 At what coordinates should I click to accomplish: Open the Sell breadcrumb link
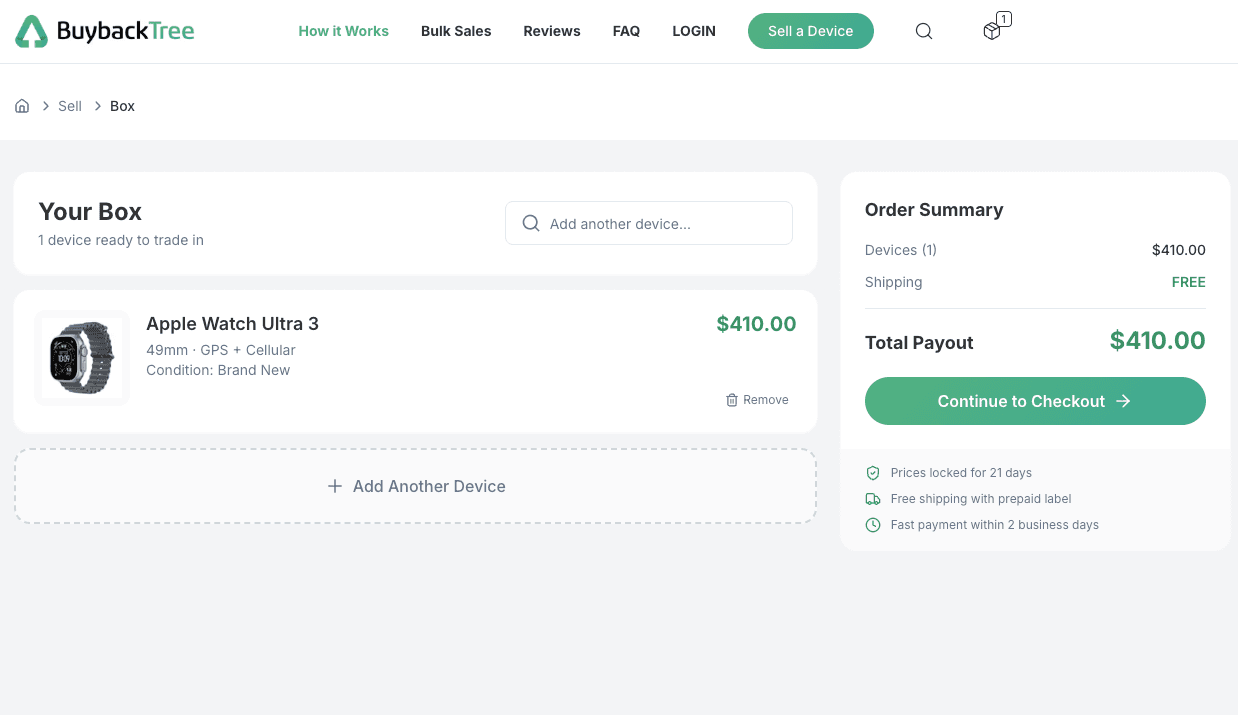[x=69, y=105]
